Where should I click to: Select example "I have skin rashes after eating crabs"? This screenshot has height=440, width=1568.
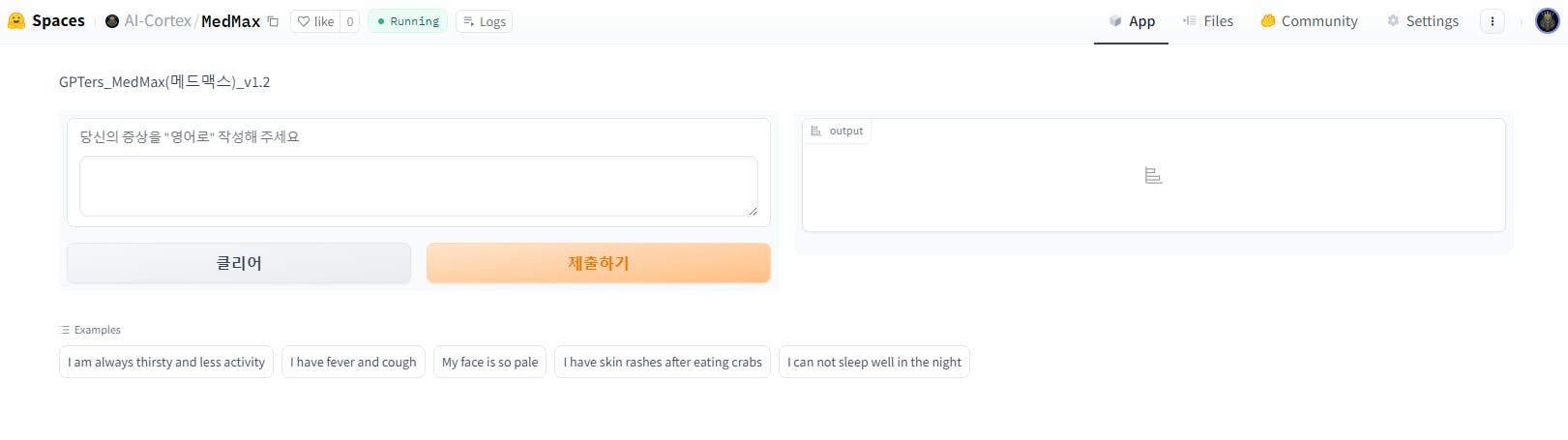pyautogui.click(x=663, y=362)
